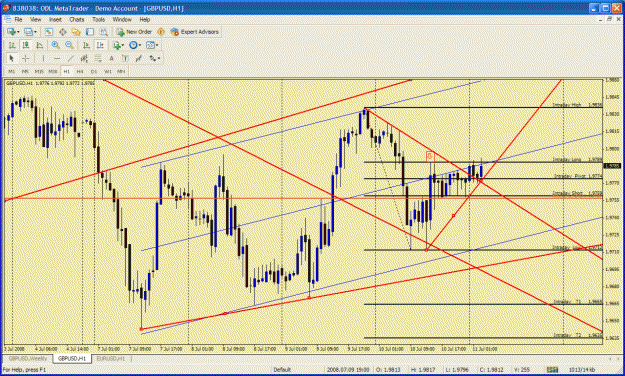Click the red B marker on chart
This screenshot has height=376, width=625.
click(429, 156)
